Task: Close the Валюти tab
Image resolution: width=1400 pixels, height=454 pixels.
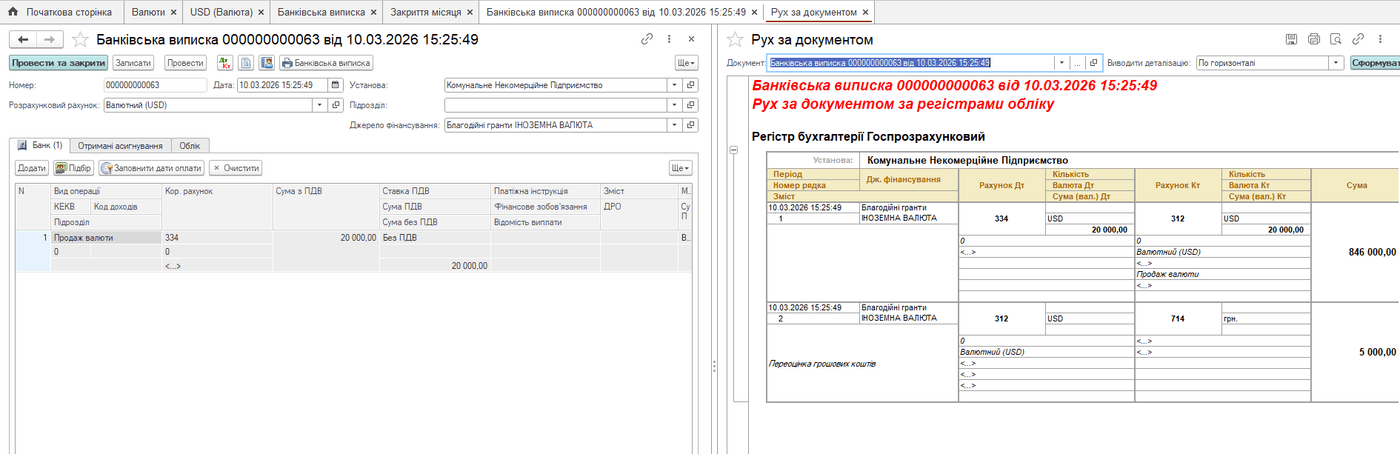Action: [x=172, y=12]
